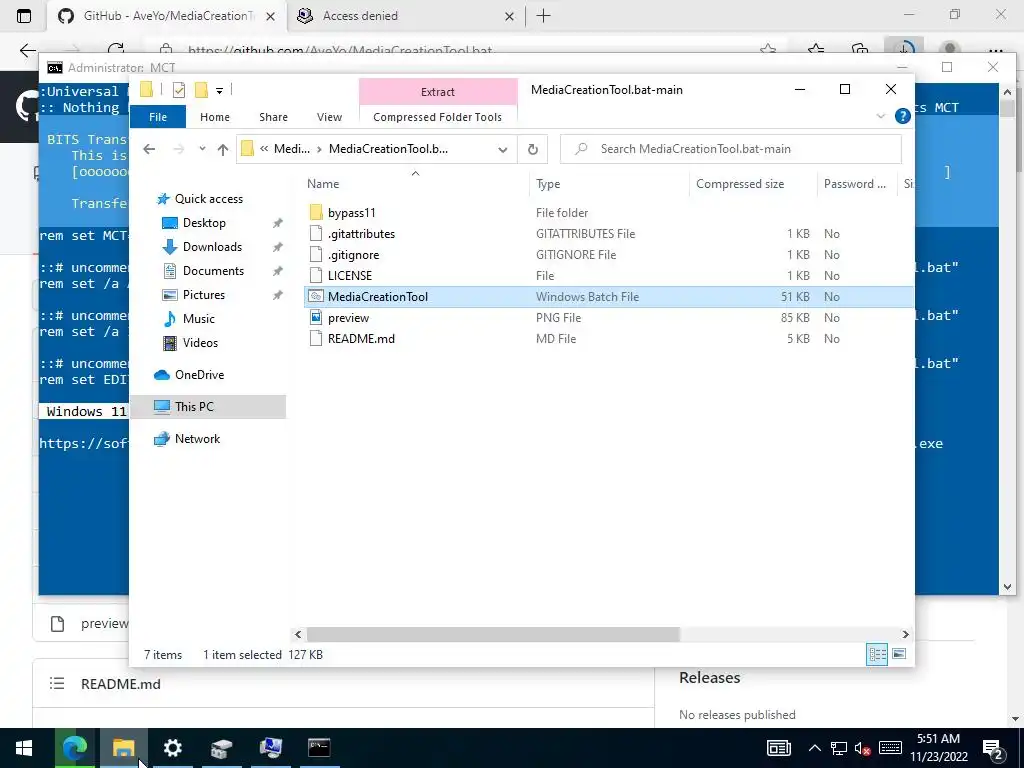
Task: Go to Pictures in navigation pane
Action: coord(204,295)
